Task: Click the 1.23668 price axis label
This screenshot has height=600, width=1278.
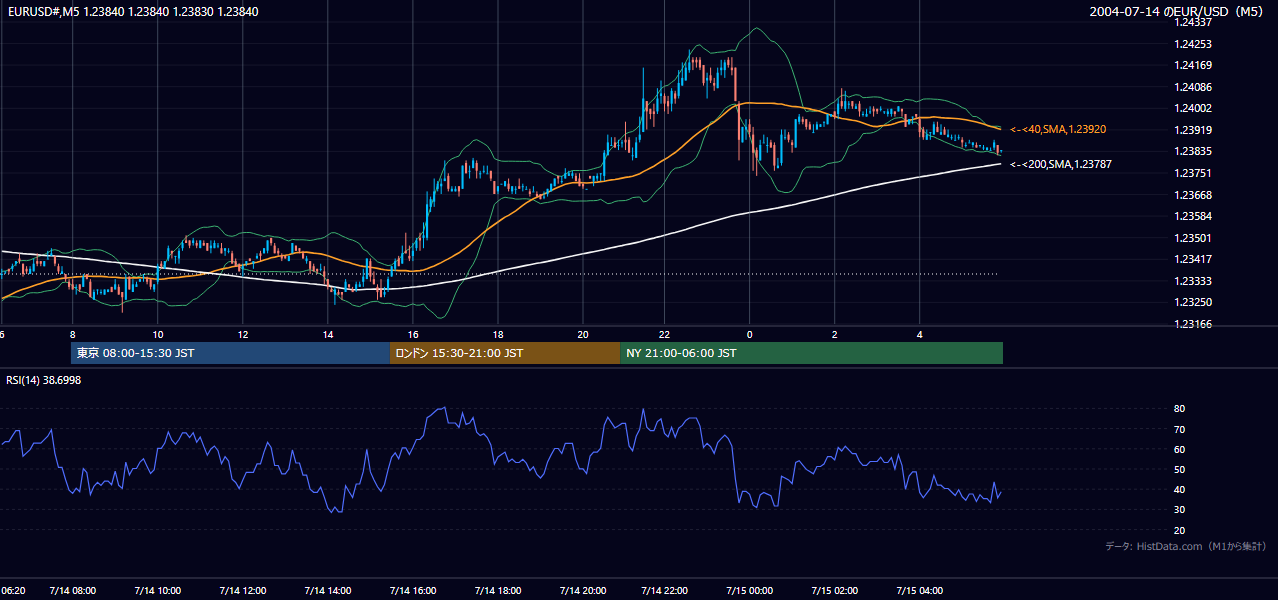Action: tap(1193, 195)
